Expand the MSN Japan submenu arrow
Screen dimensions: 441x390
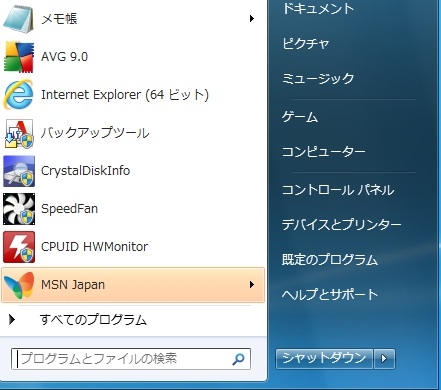point(252,285)
